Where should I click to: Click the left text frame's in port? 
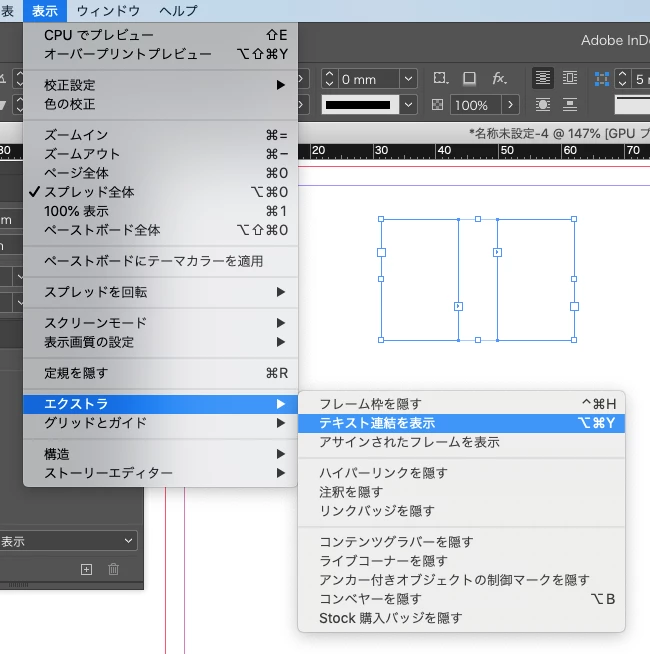(381, 252)
